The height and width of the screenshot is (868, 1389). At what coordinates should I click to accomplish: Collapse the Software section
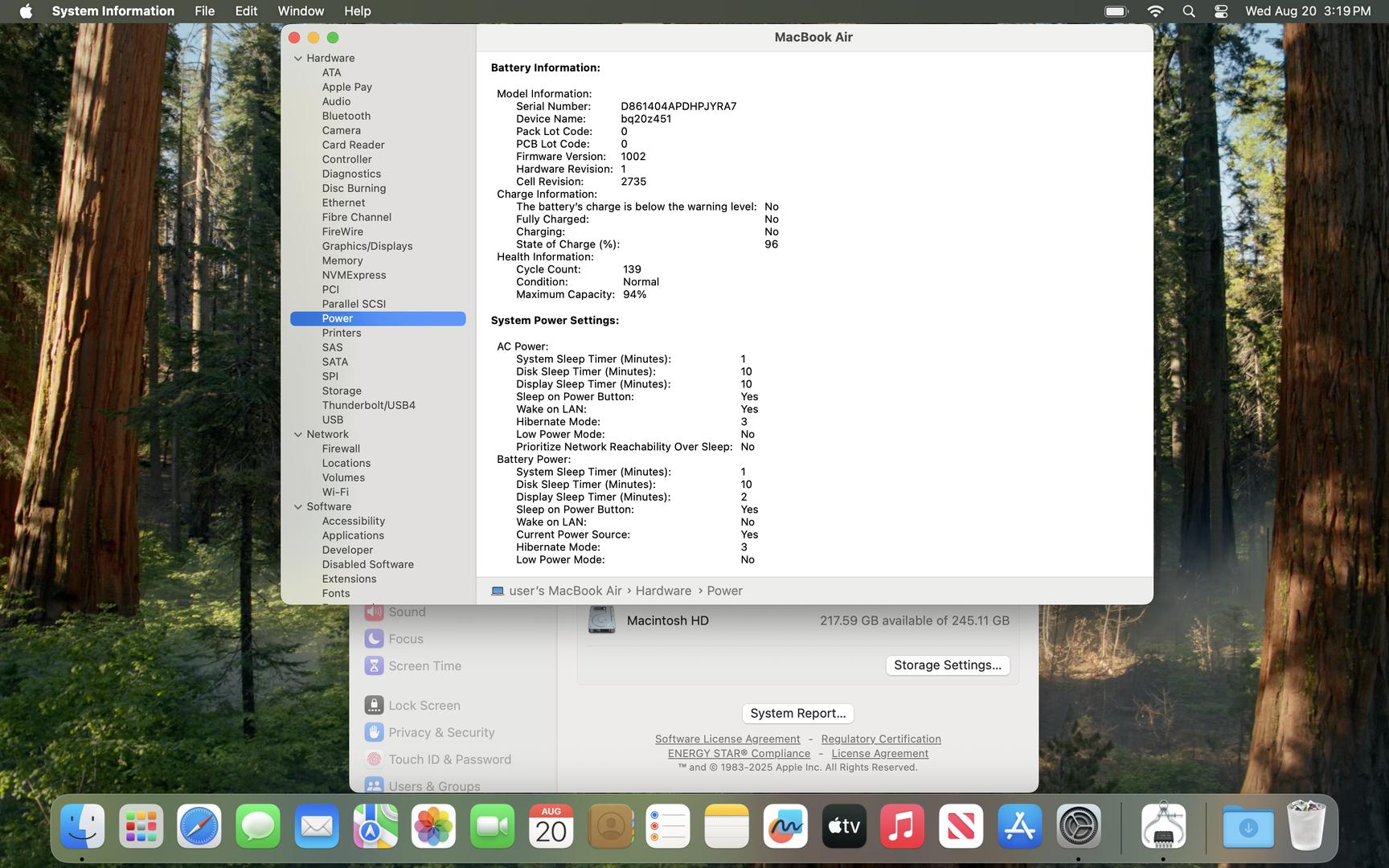pyautogui.click(x=298, y=506)
